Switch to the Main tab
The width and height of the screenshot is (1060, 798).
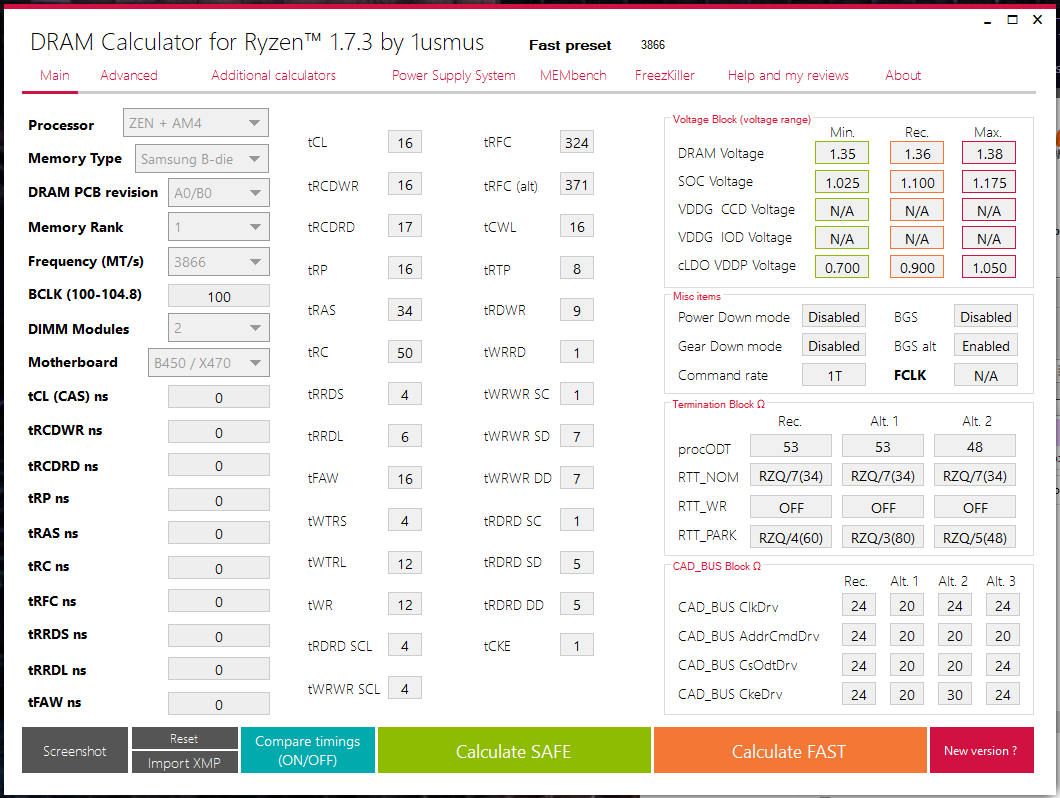click(x=55, y=75)
